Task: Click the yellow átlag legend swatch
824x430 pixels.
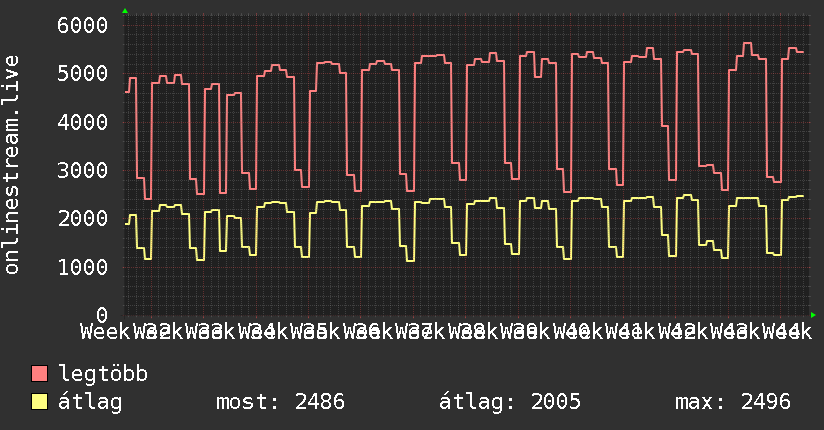Action: (x=39, y=402)
